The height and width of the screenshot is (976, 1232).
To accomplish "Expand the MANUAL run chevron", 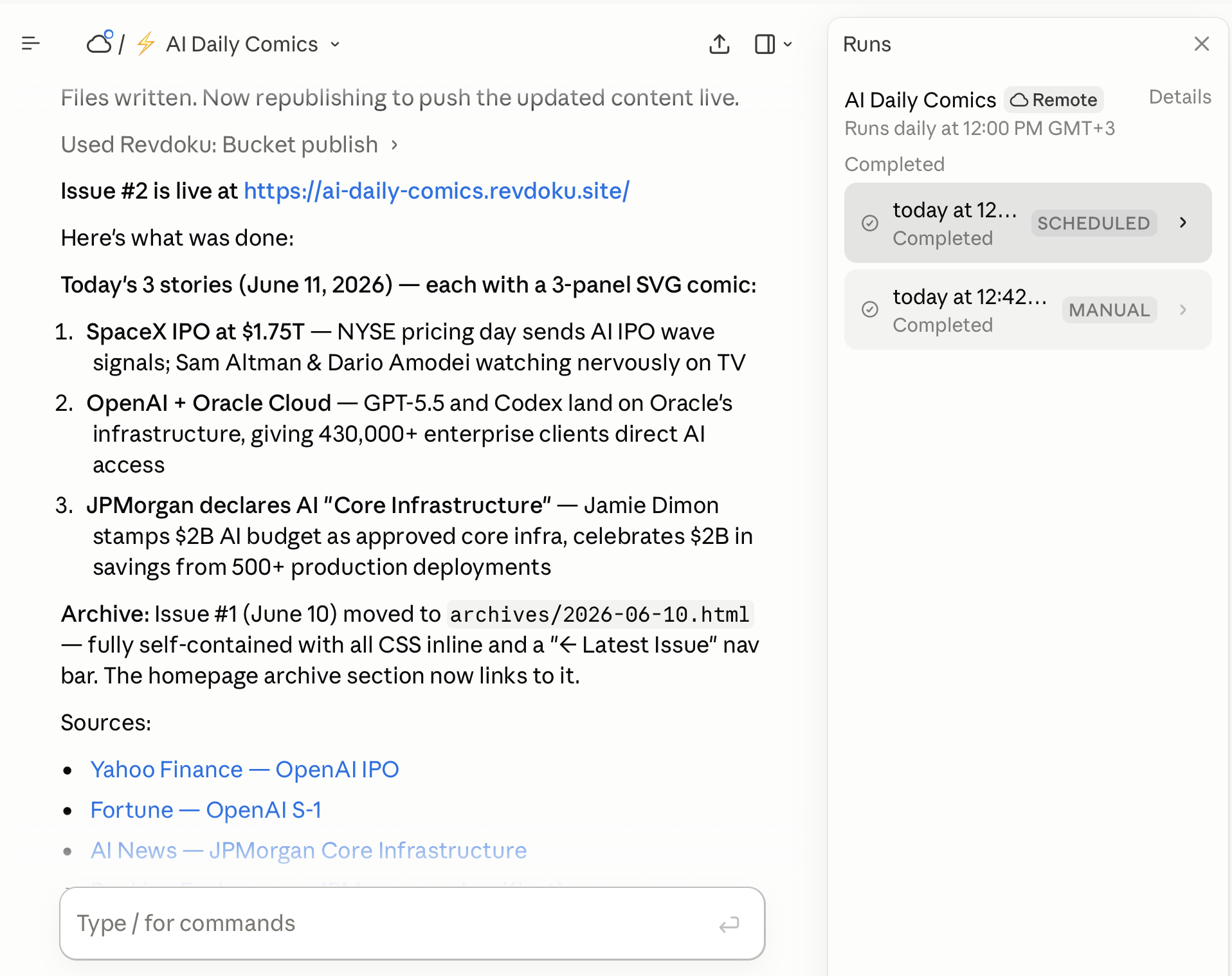I will (x=1183, y=309).
